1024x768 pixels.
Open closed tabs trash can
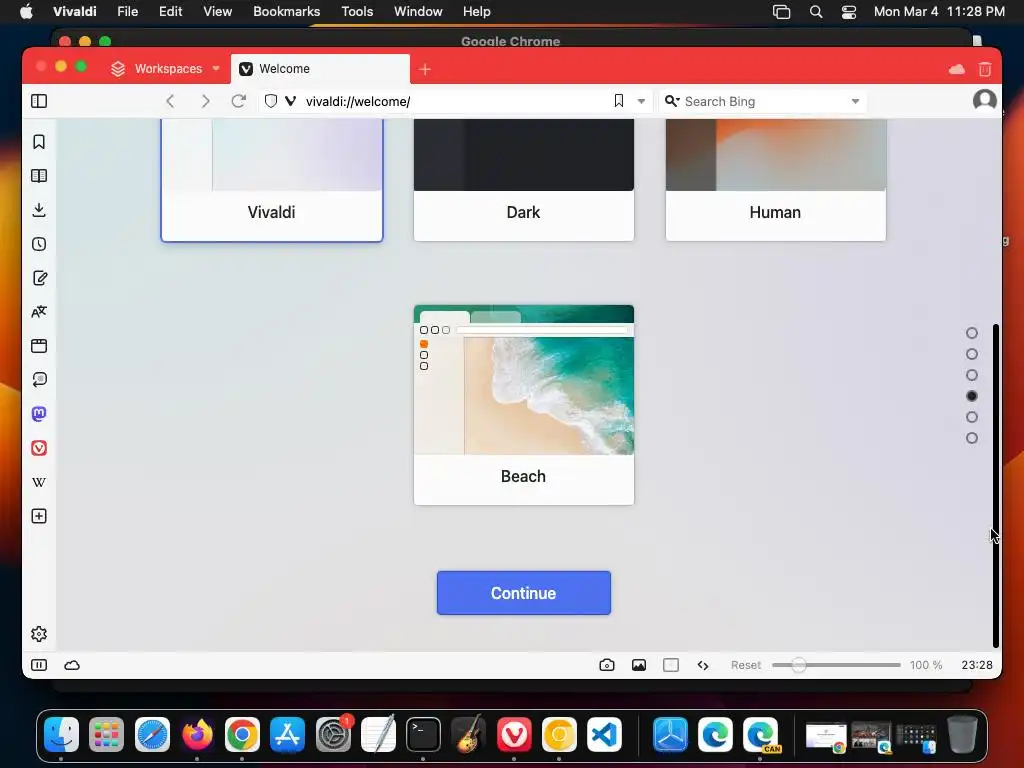click(x=985, y=69)
